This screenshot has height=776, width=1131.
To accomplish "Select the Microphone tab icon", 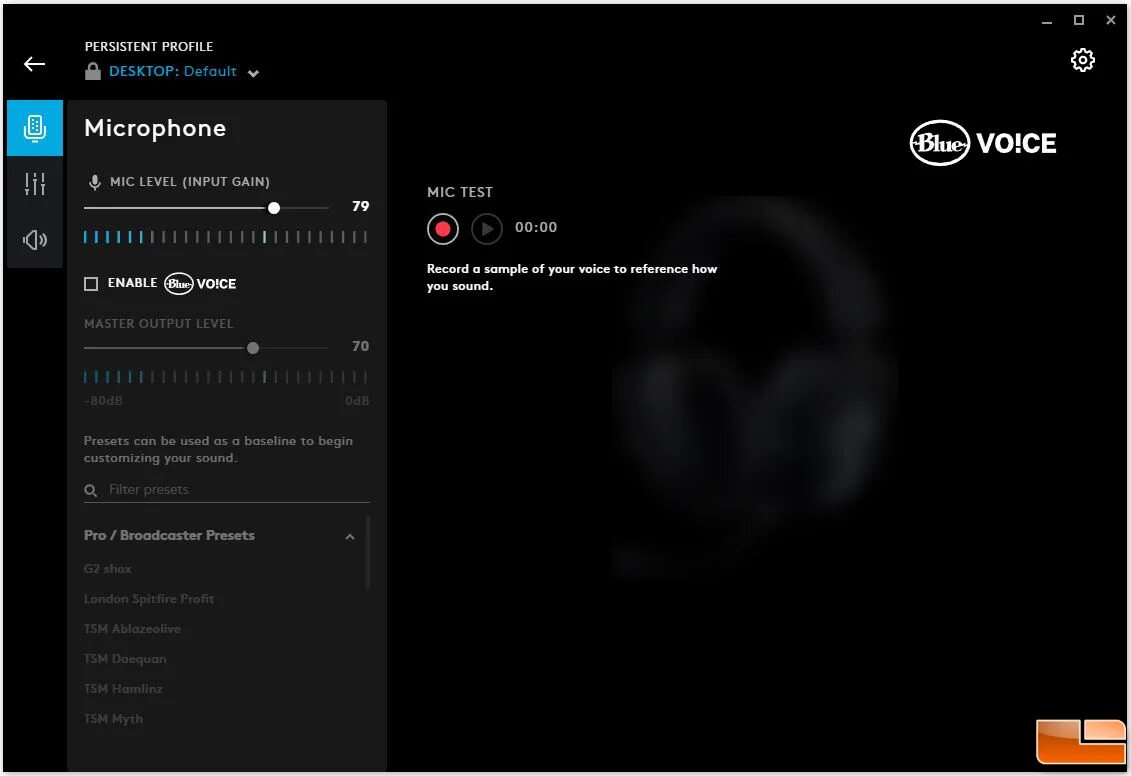I will tap(35, 128).
